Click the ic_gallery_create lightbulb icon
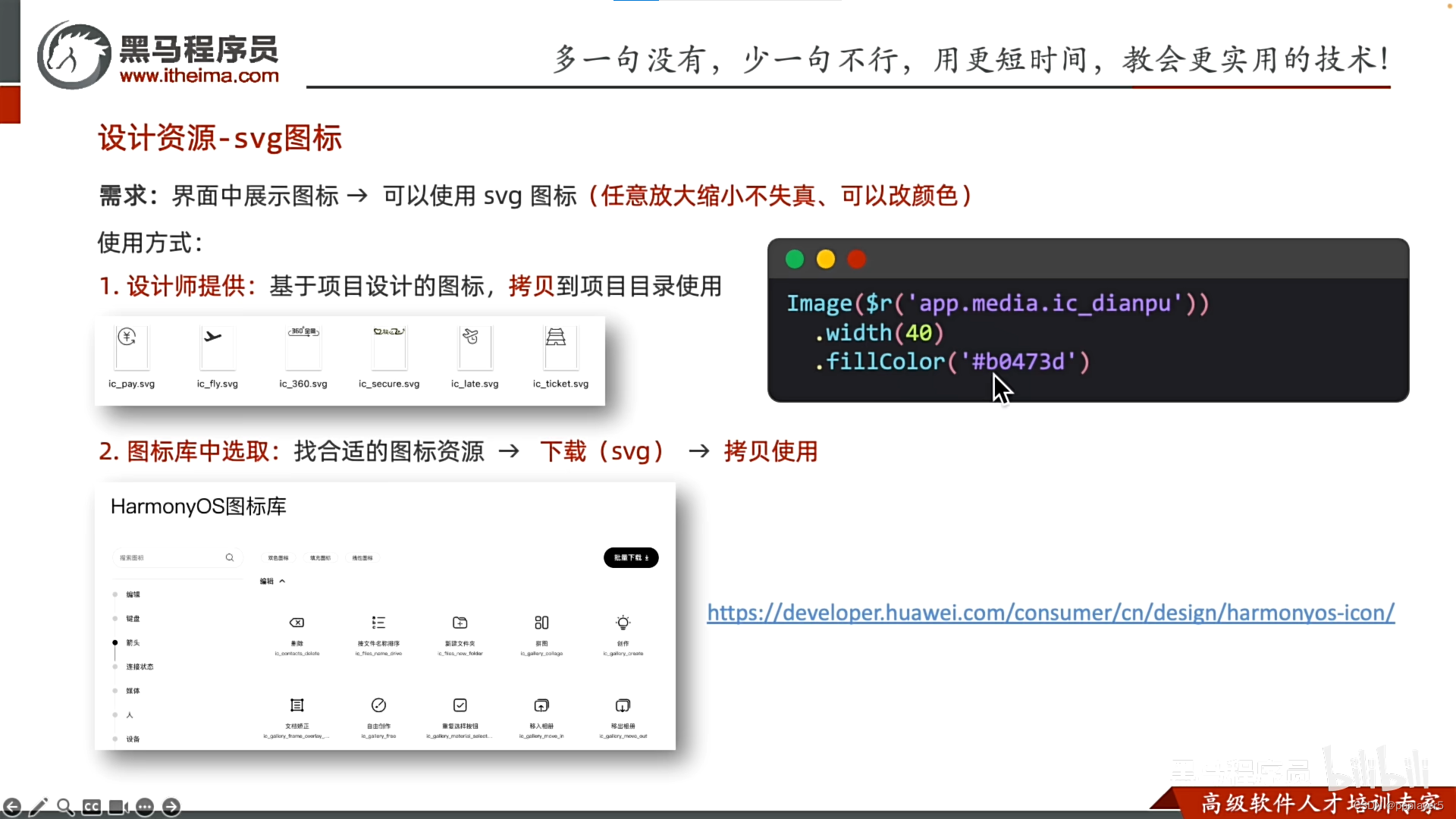 coord(623,623)
